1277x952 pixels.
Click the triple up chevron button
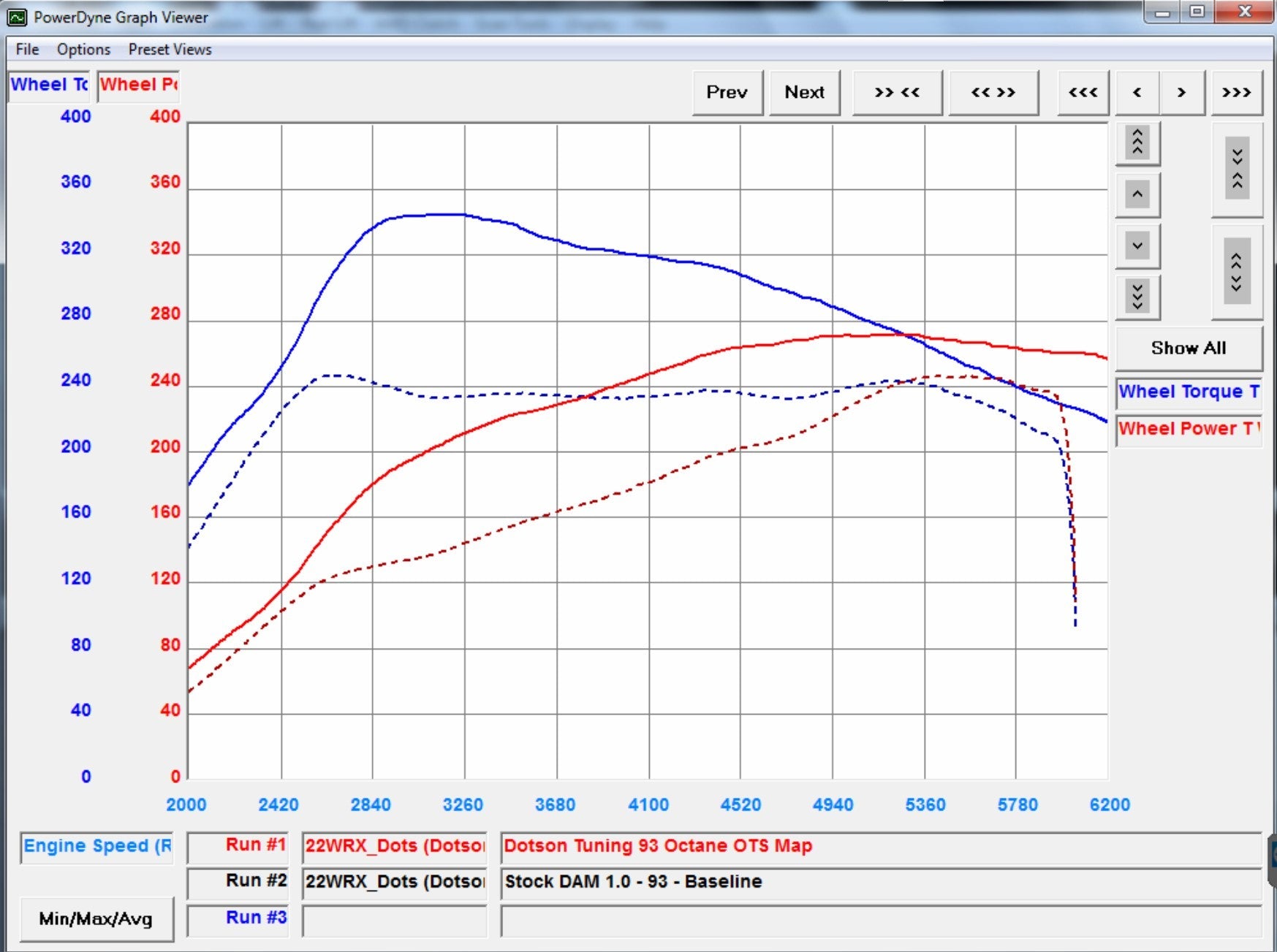pos(1137,142)
